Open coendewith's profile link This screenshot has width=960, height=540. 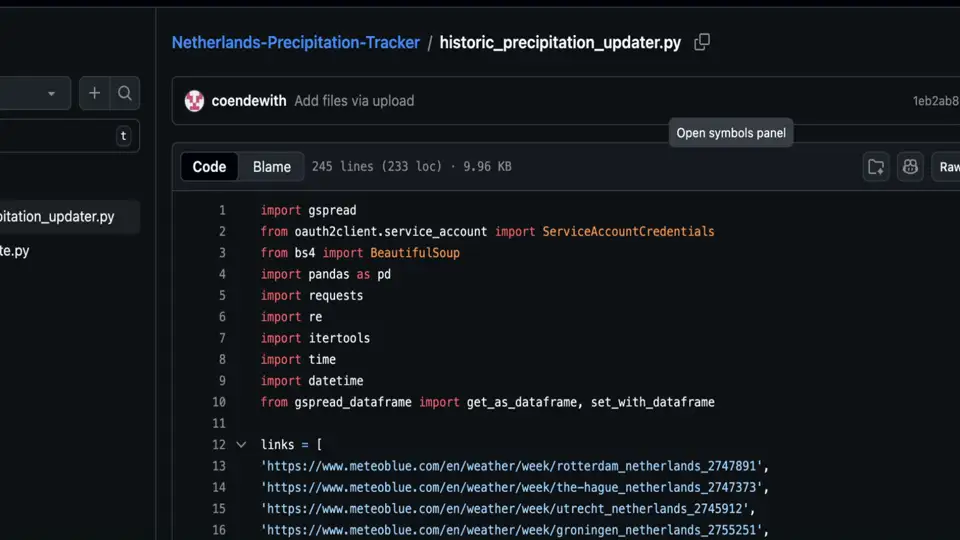[249, 101]
